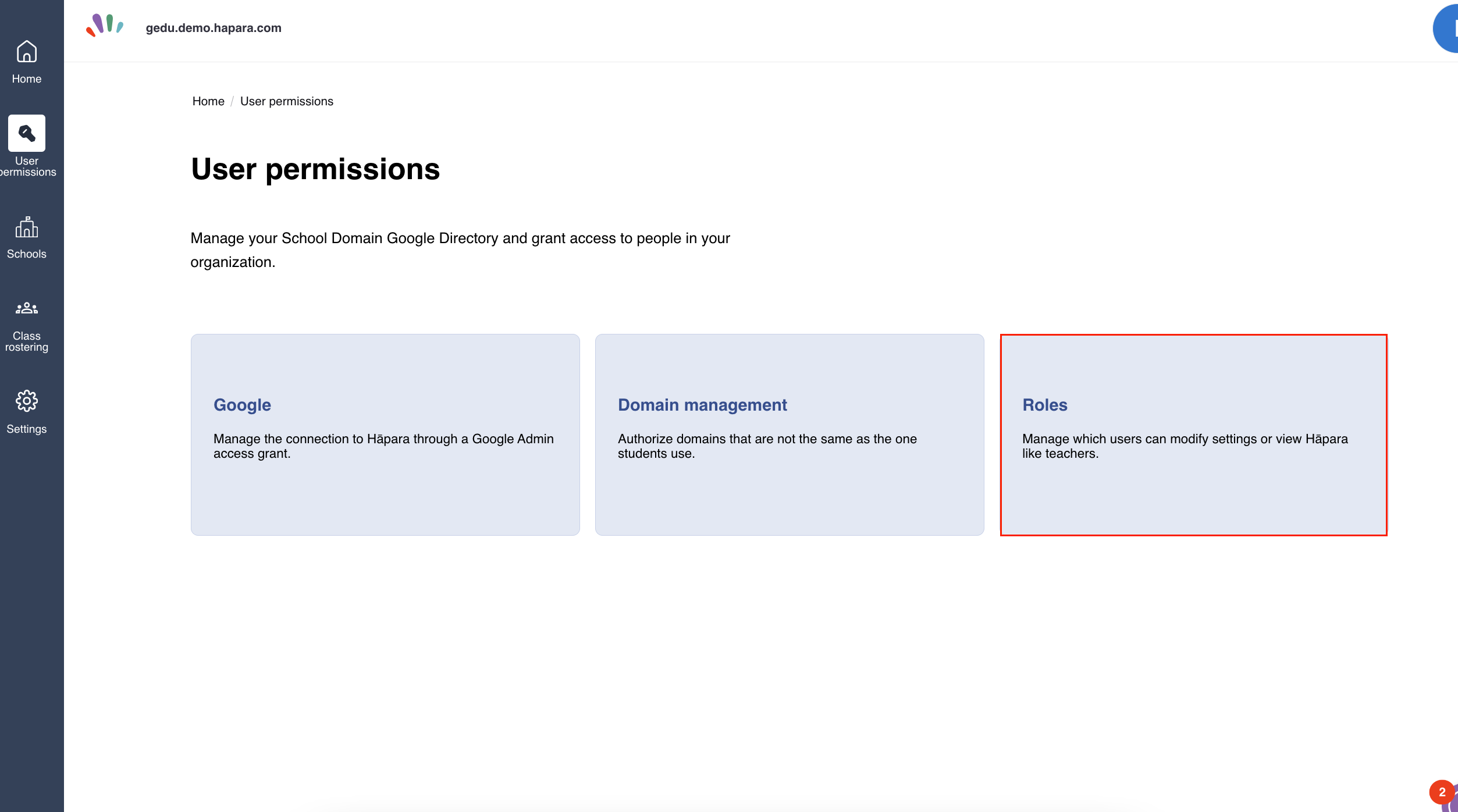Click the Settings label in sidebar

pyautogui.click(x=27, y=429)
